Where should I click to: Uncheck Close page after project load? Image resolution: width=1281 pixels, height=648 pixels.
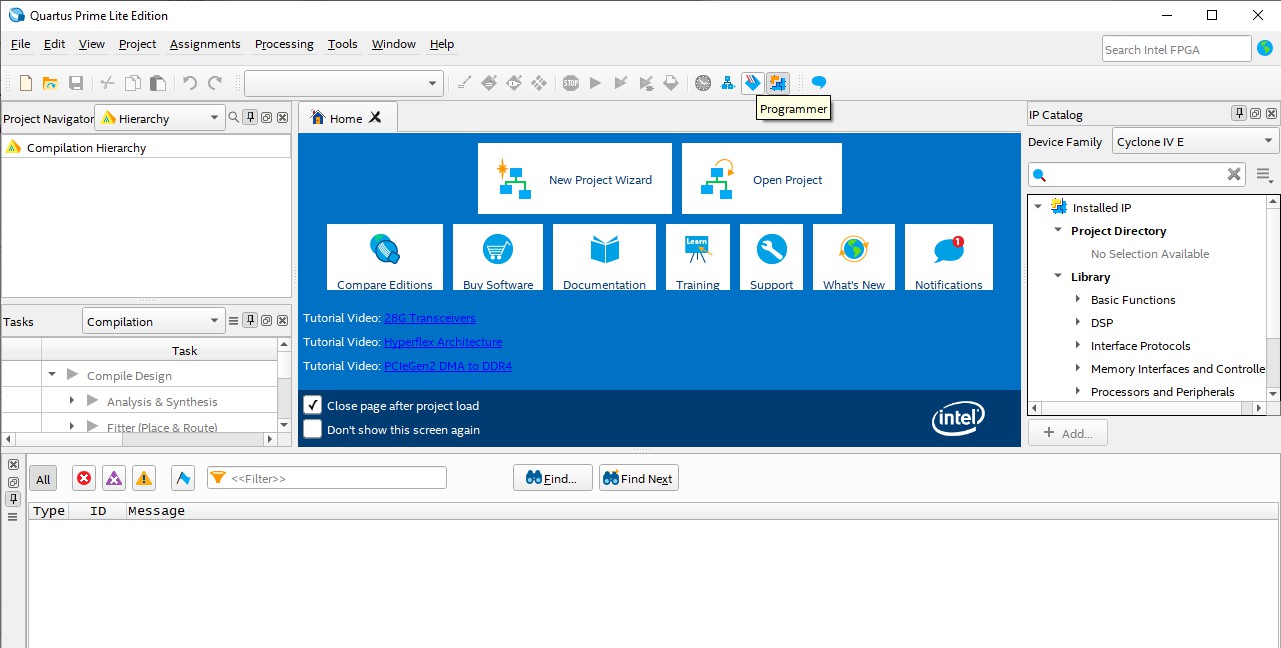pyautogui.click(x=313, y=405)
